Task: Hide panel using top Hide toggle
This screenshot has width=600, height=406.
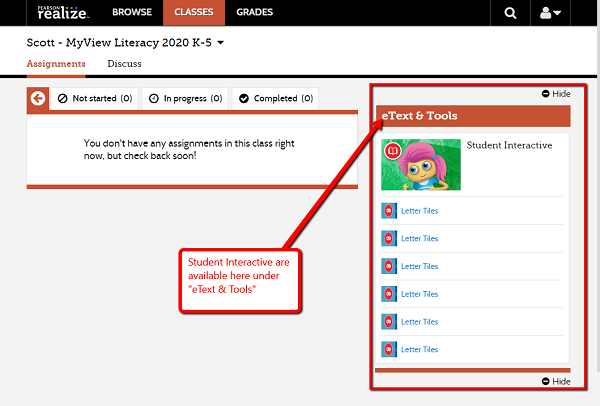Action: tap(555, 94)
